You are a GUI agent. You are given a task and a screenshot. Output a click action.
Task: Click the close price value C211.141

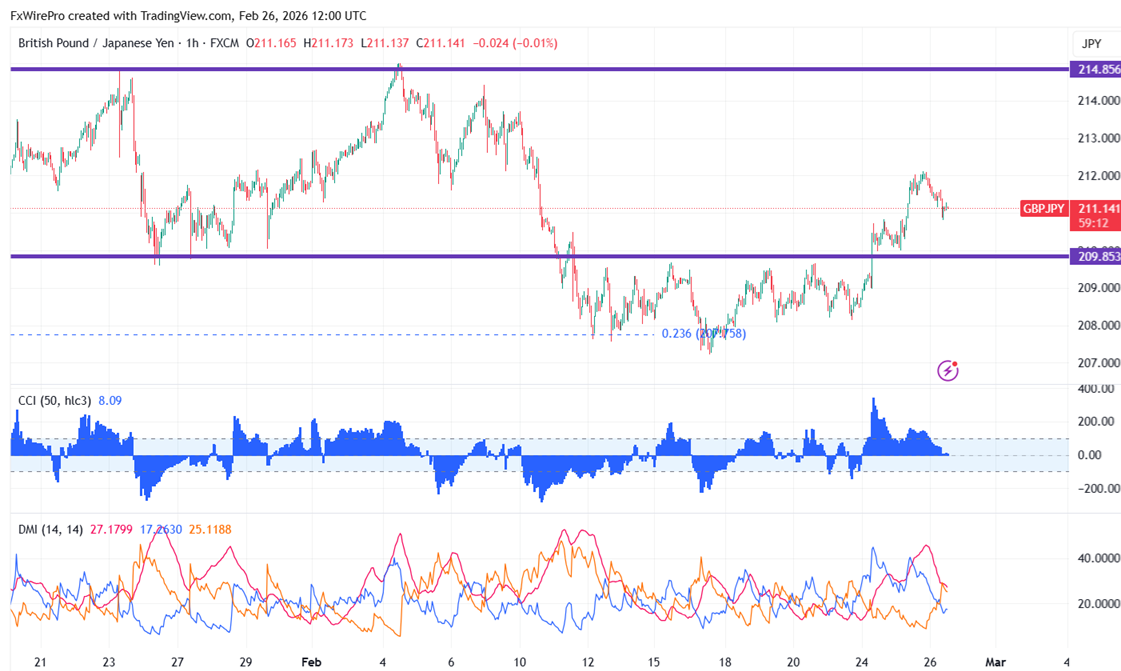[440, 43]
